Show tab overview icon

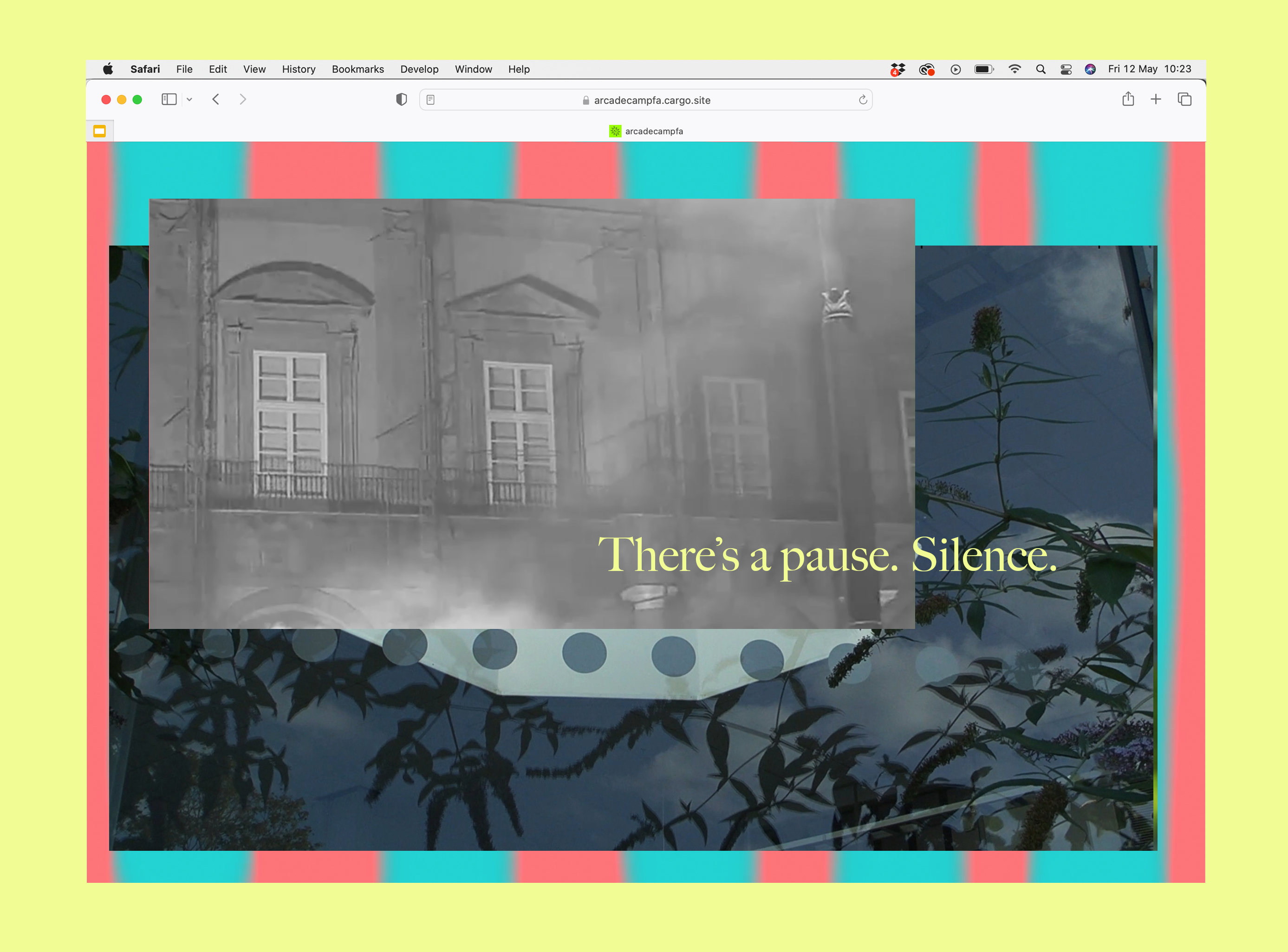click(x=1184, y=100)
